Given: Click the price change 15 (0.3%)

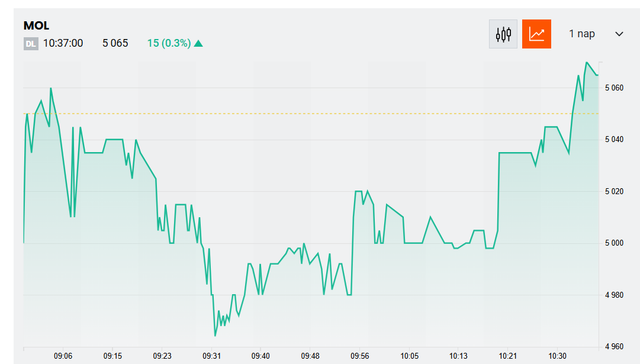Looking at the screenshot, I should 169,43.
